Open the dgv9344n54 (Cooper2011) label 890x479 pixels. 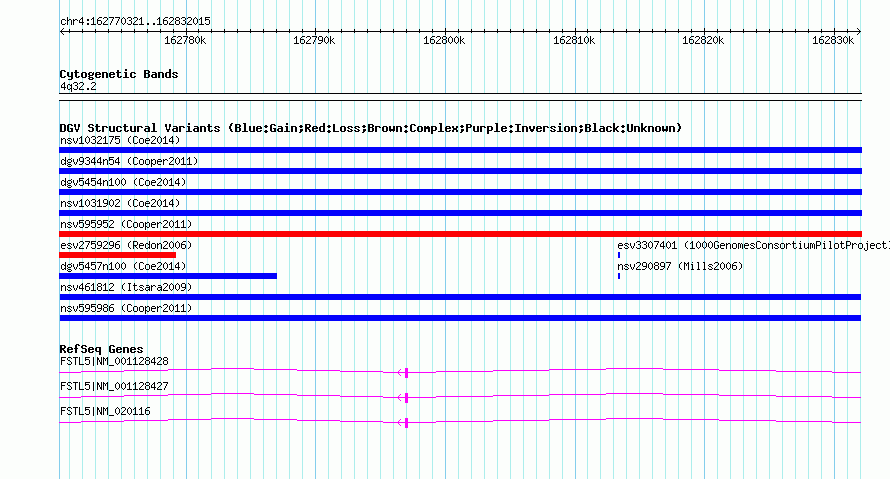[x=129, y=161]
